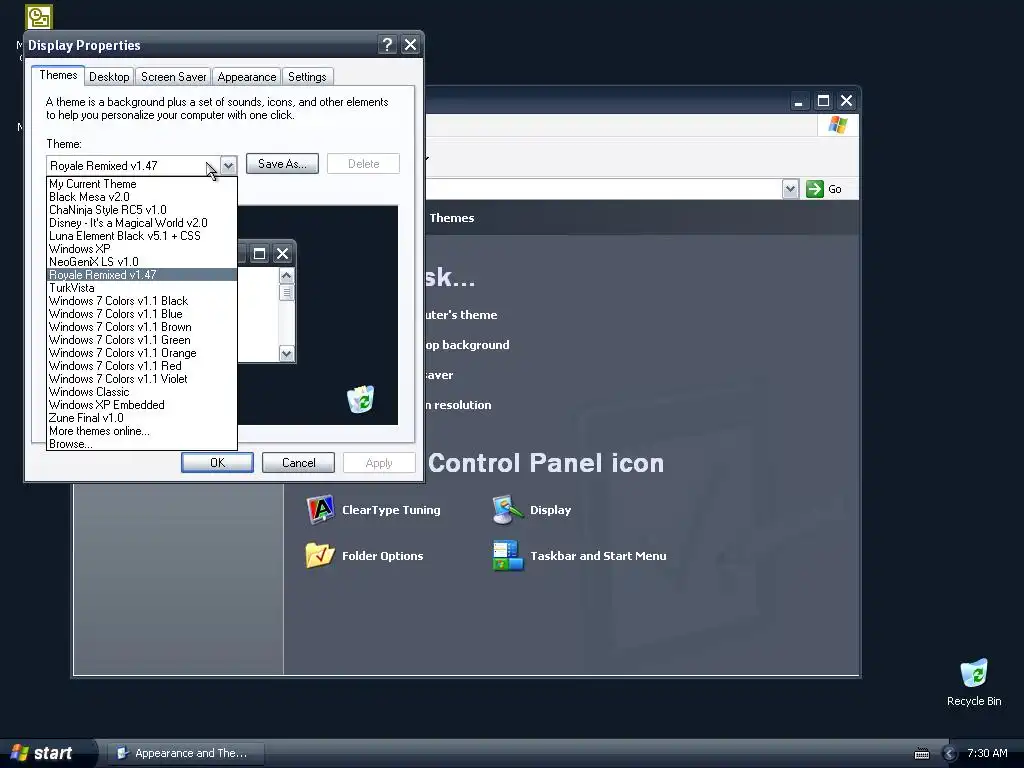Switch to the Themes tab

pos(58,75)
